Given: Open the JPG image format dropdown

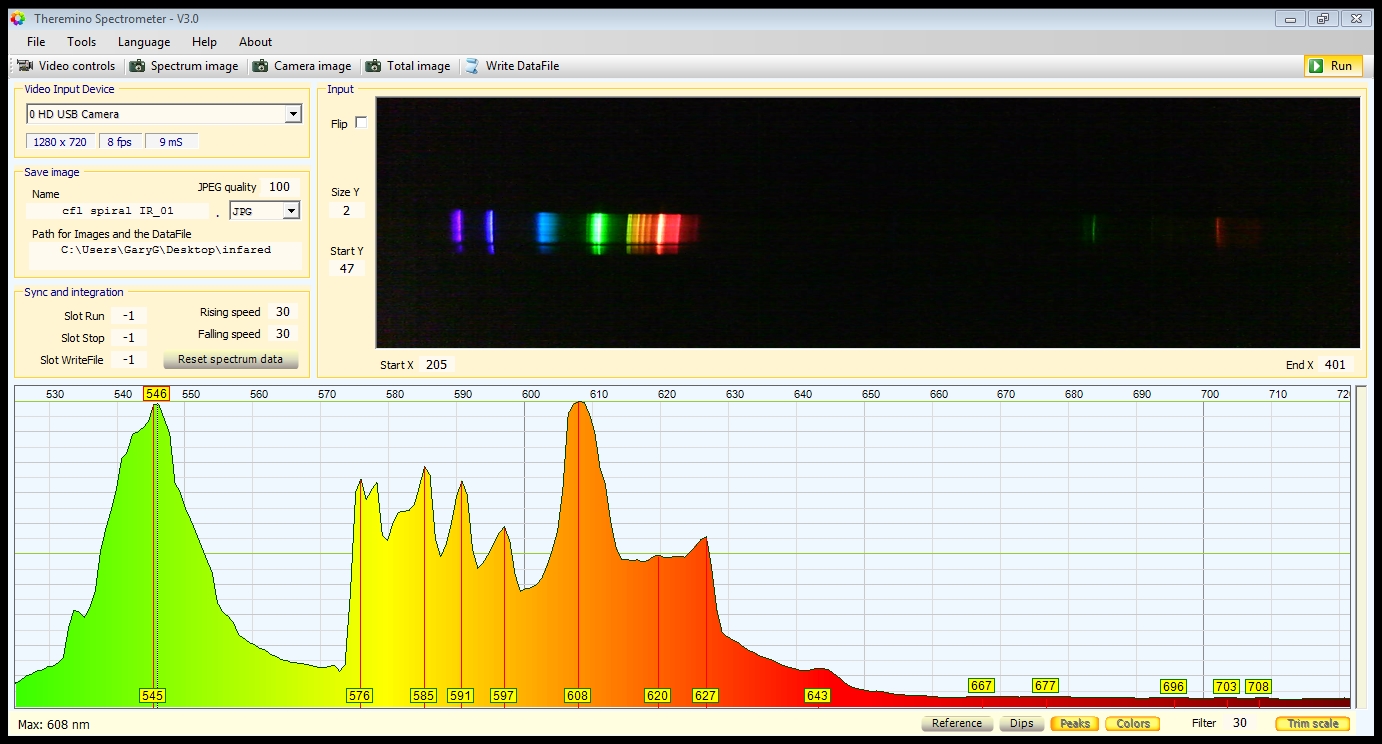Looking at the screenshot, I should (x=291, y=211).
